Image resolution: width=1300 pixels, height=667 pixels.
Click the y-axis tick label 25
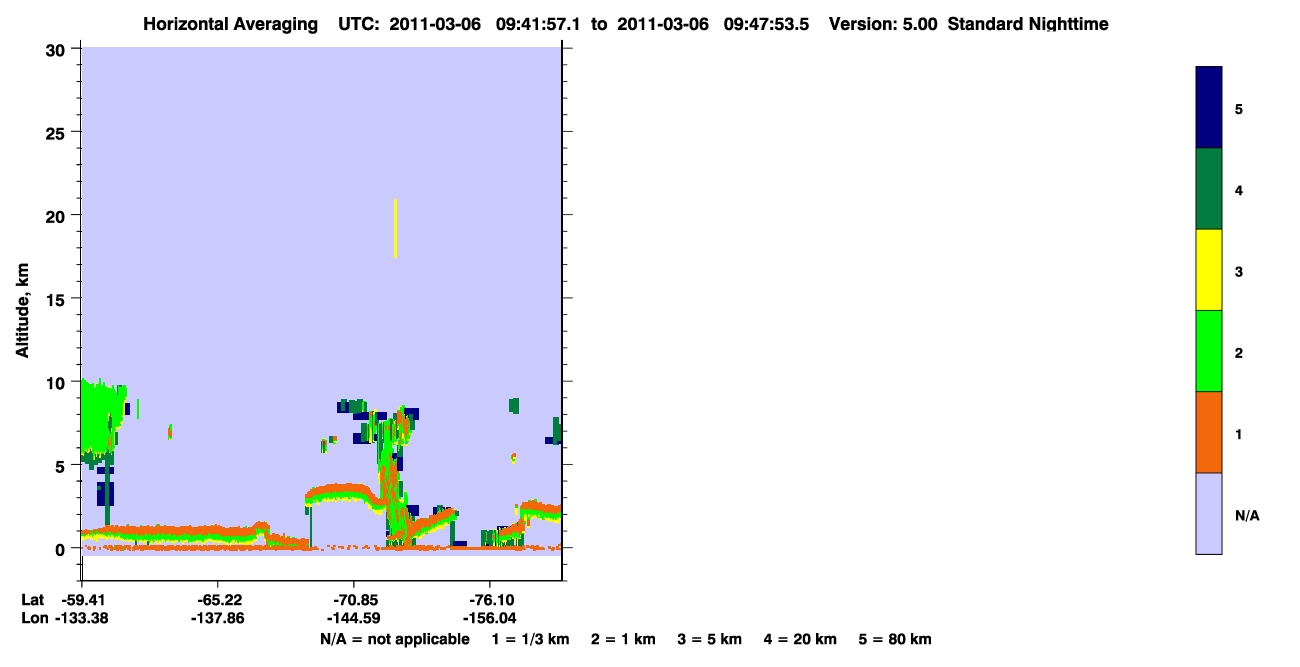[x=58, y=132]
